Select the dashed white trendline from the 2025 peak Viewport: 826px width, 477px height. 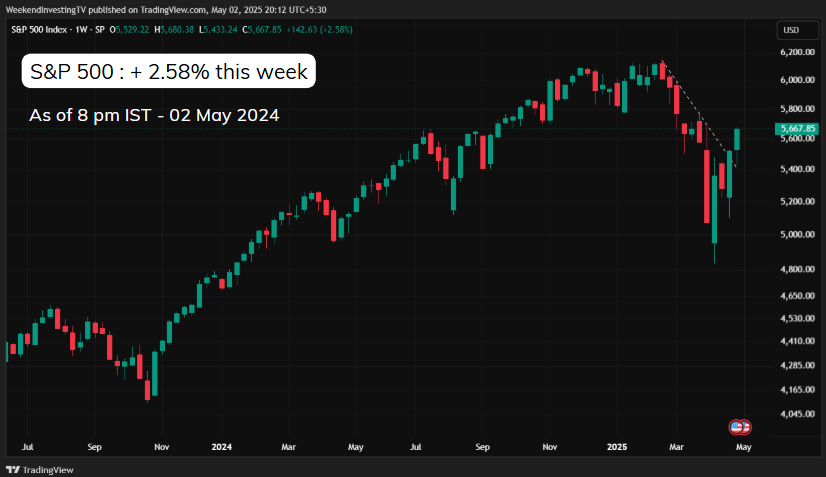pos(699,114)
